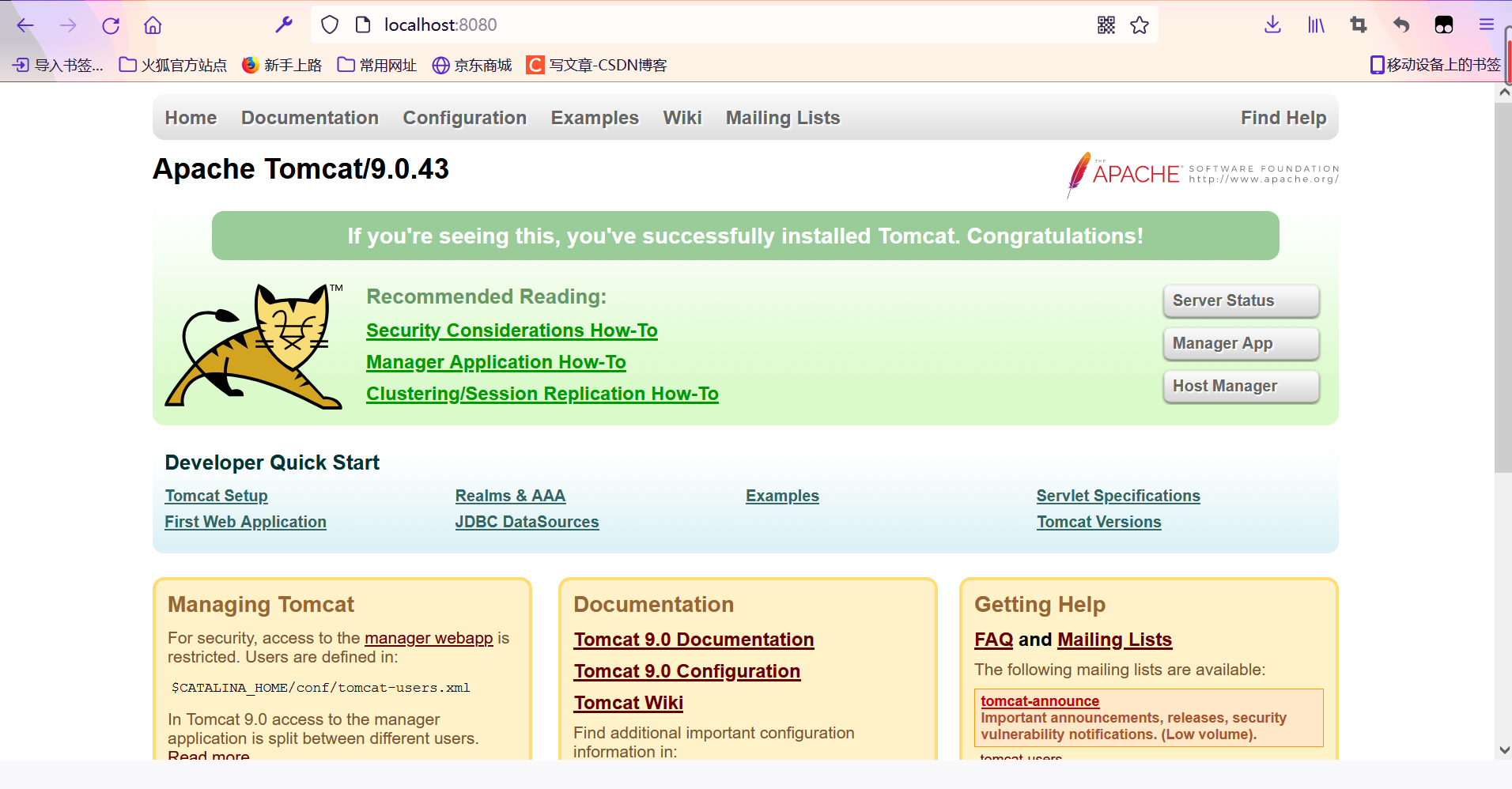Open 移动设备上的书签 mobile bookmarks
Image resolution: width=1512 pixels, height=789 pixels.
[x=1435, y=65]
